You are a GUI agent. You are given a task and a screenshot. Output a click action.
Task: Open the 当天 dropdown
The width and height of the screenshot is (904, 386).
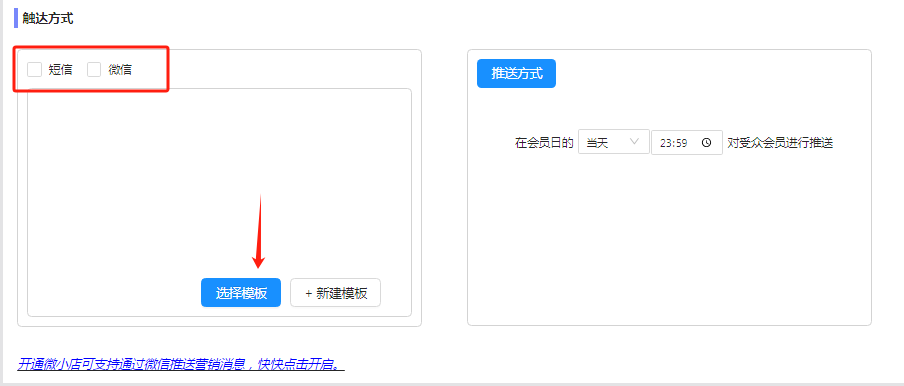[613, 142]
